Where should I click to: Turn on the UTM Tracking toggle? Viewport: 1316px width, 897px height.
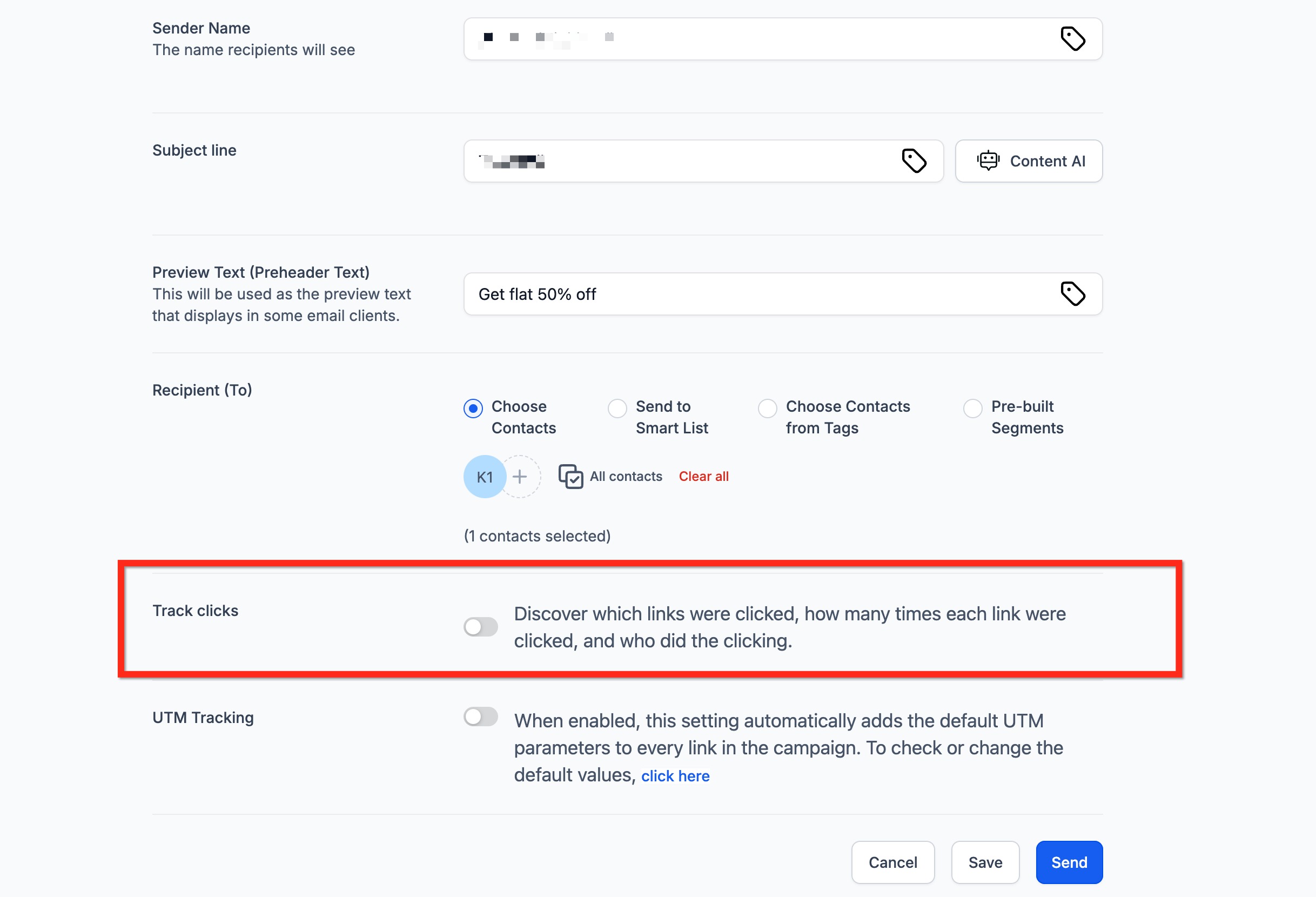tap(480, 717)
